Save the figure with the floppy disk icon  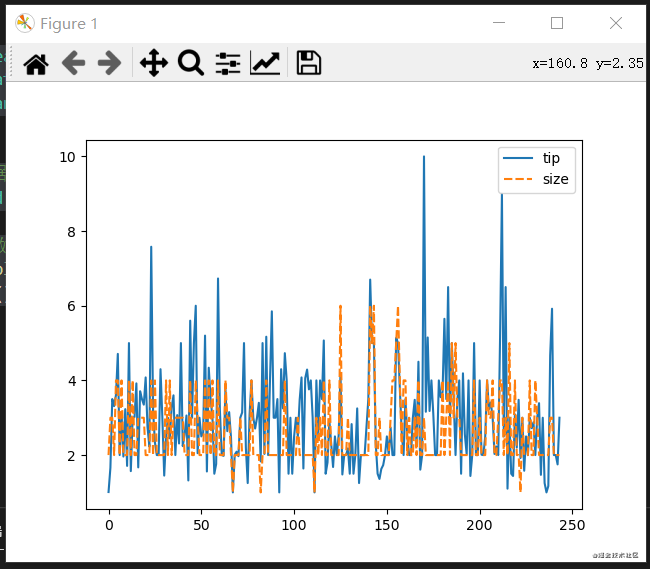308,64
